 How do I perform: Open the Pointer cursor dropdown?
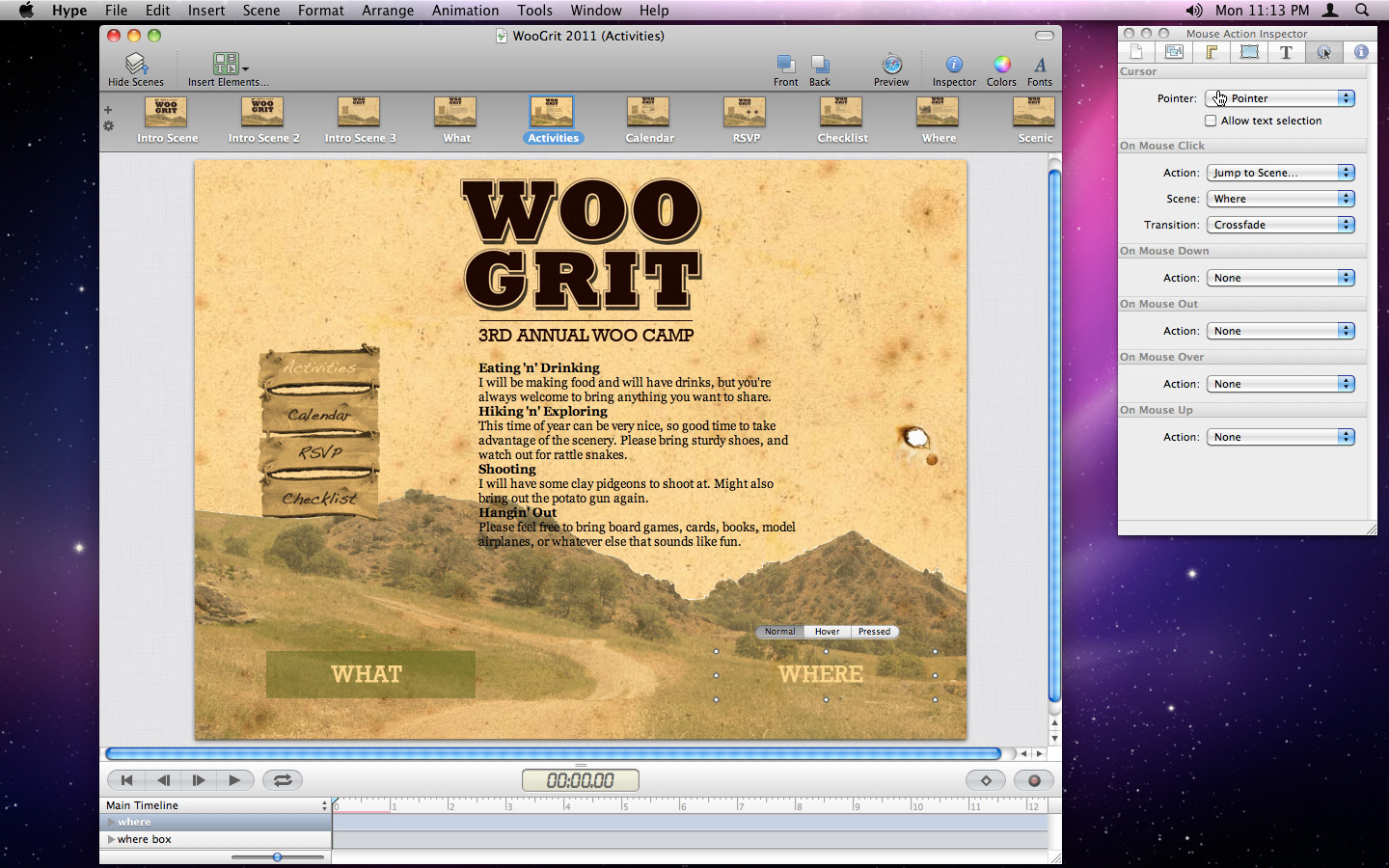(x=1280, y=98)
